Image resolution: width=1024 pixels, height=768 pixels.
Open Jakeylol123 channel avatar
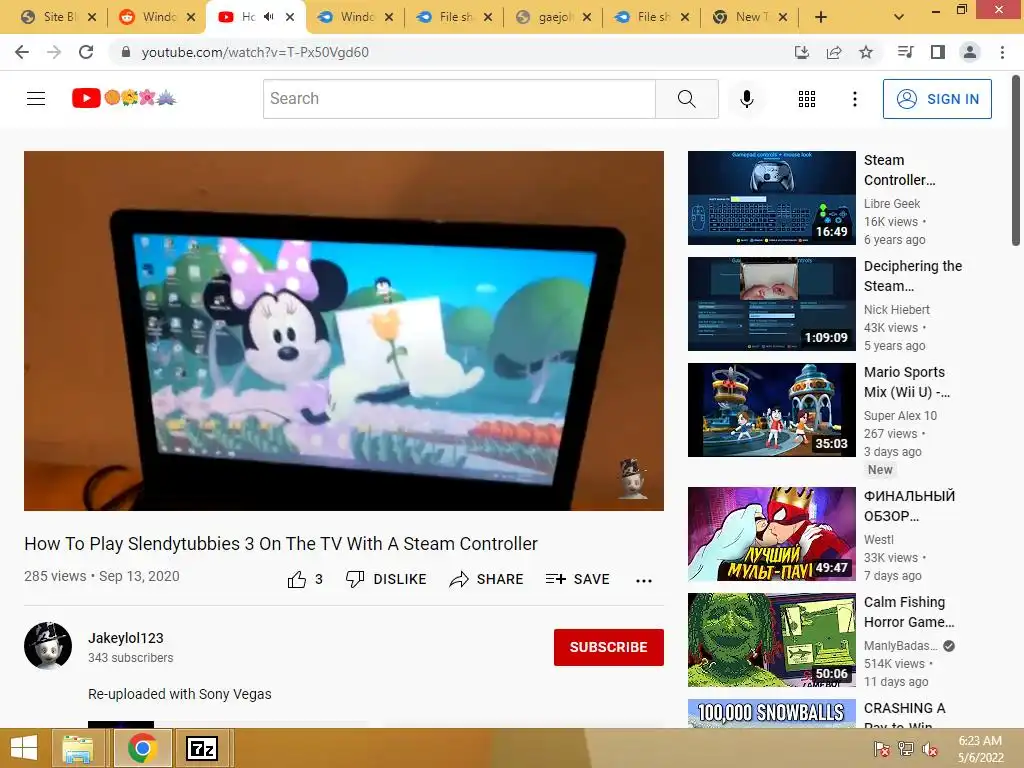[x=48, y=646]
